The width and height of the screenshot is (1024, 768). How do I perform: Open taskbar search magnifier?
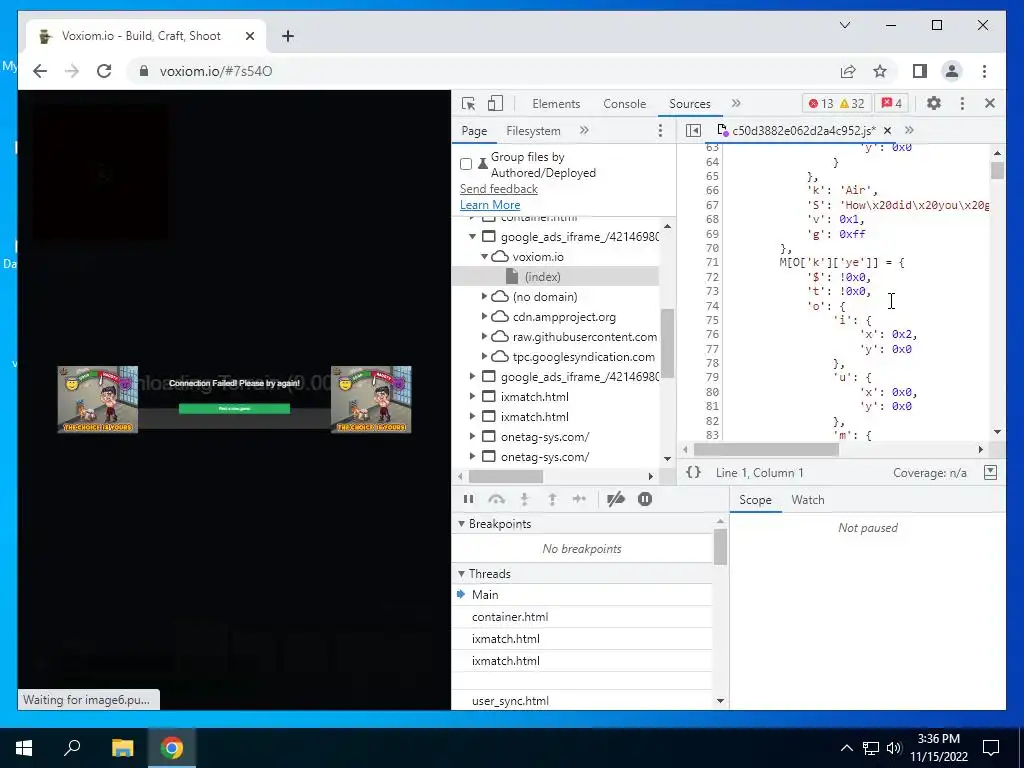tap(72, 748)
